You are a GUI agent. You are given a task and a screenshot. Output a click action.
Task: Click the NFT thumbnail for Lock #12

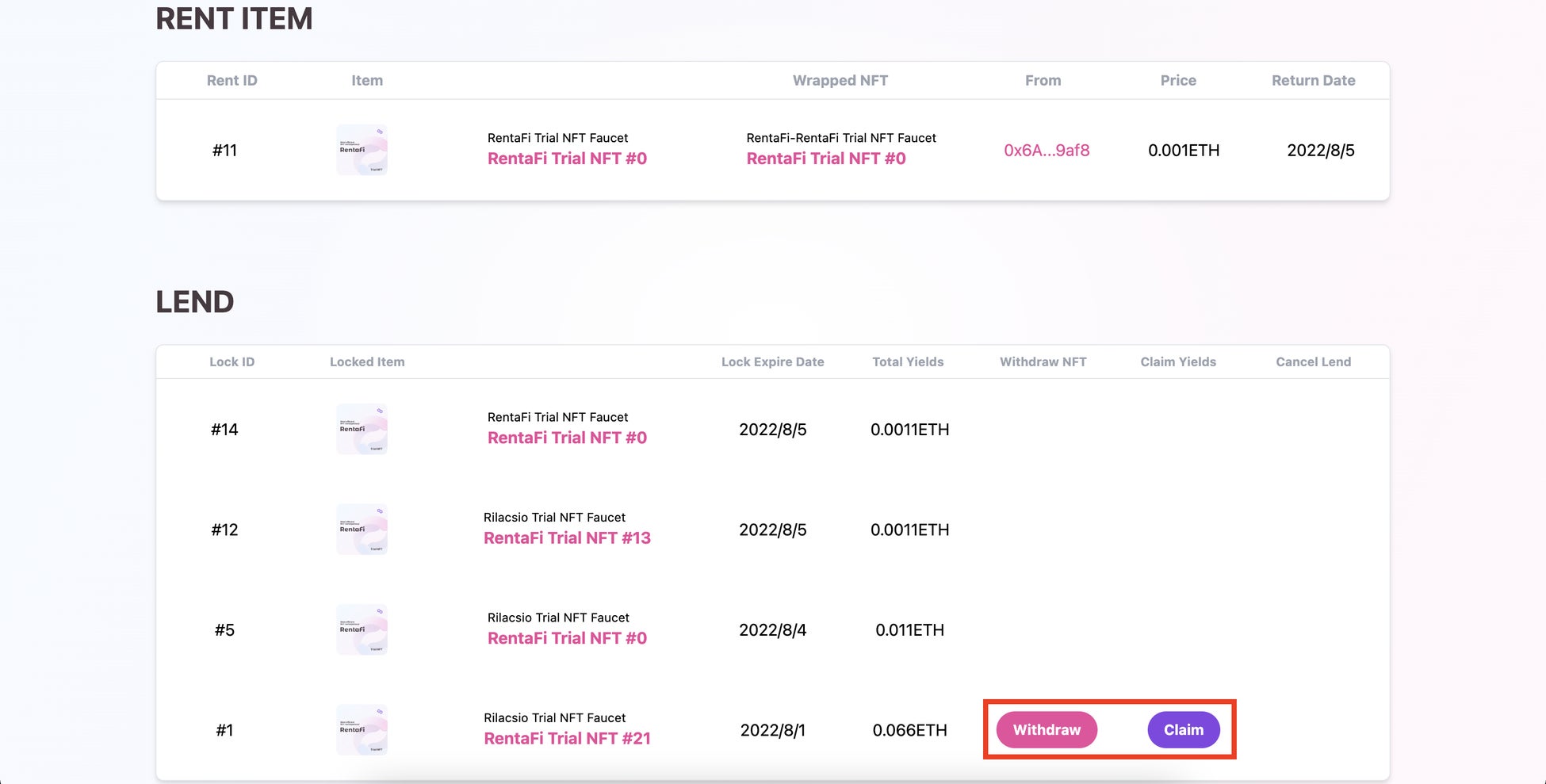[x=362, y=530]
